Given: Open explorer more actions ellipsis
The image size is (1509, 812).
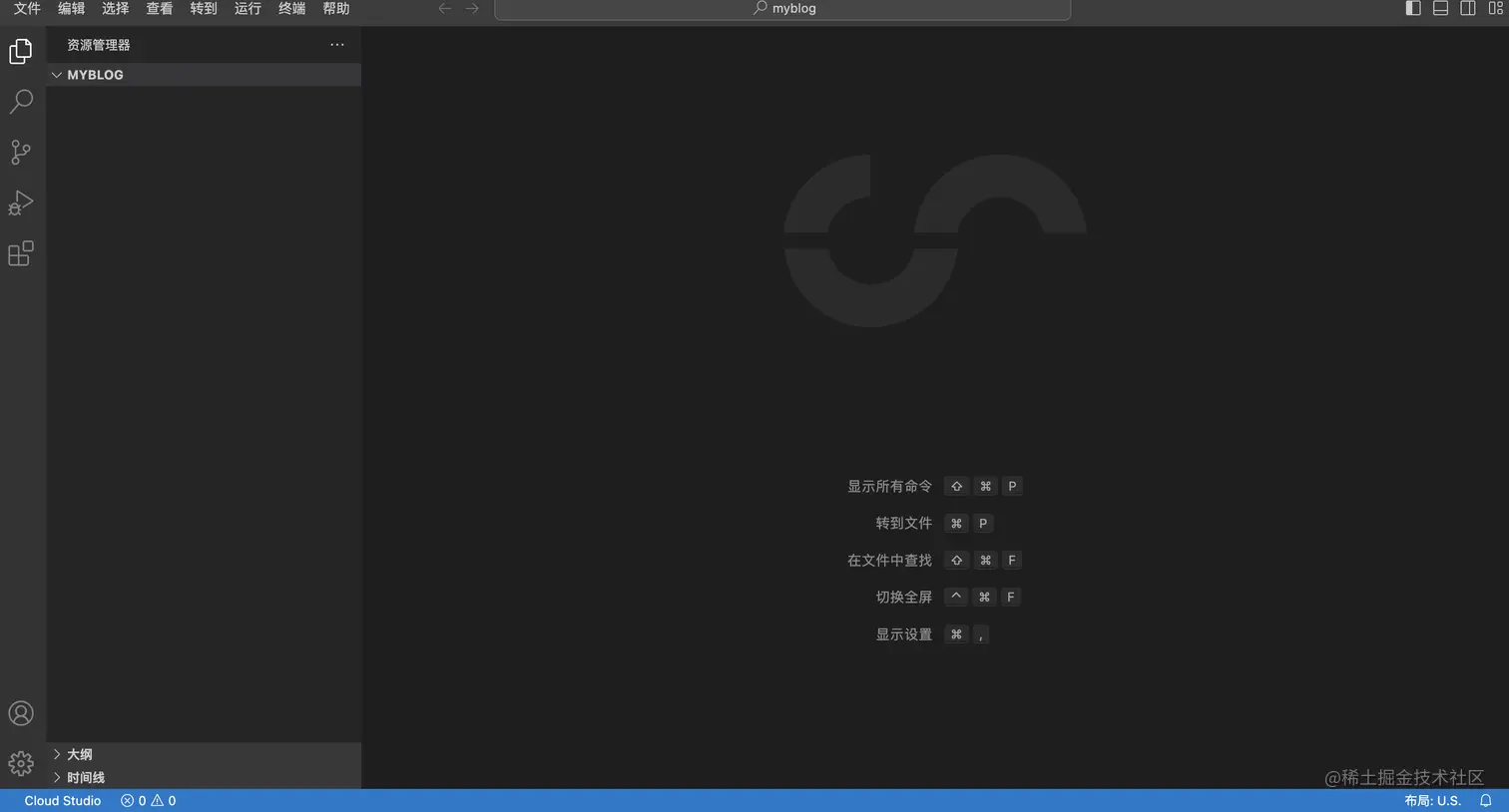Looking at the screenshot, I should click(x=337, y=45).
